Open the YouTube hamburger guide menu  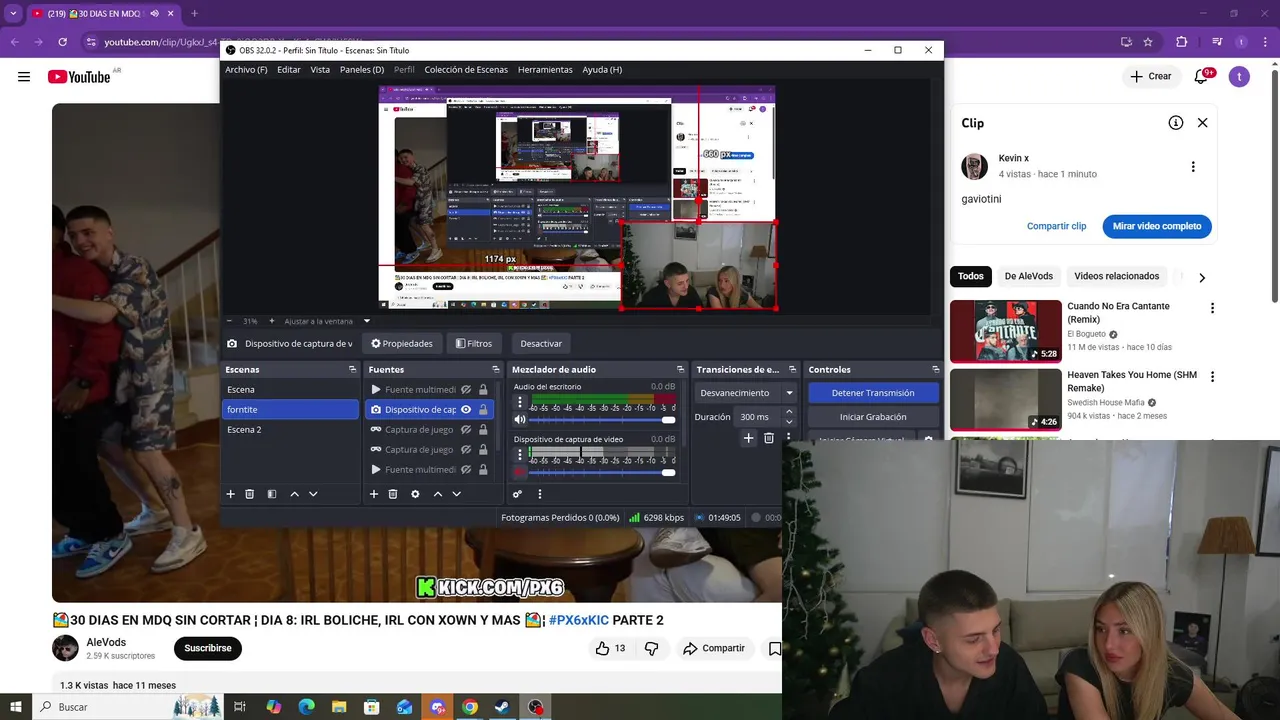[24, 77]
